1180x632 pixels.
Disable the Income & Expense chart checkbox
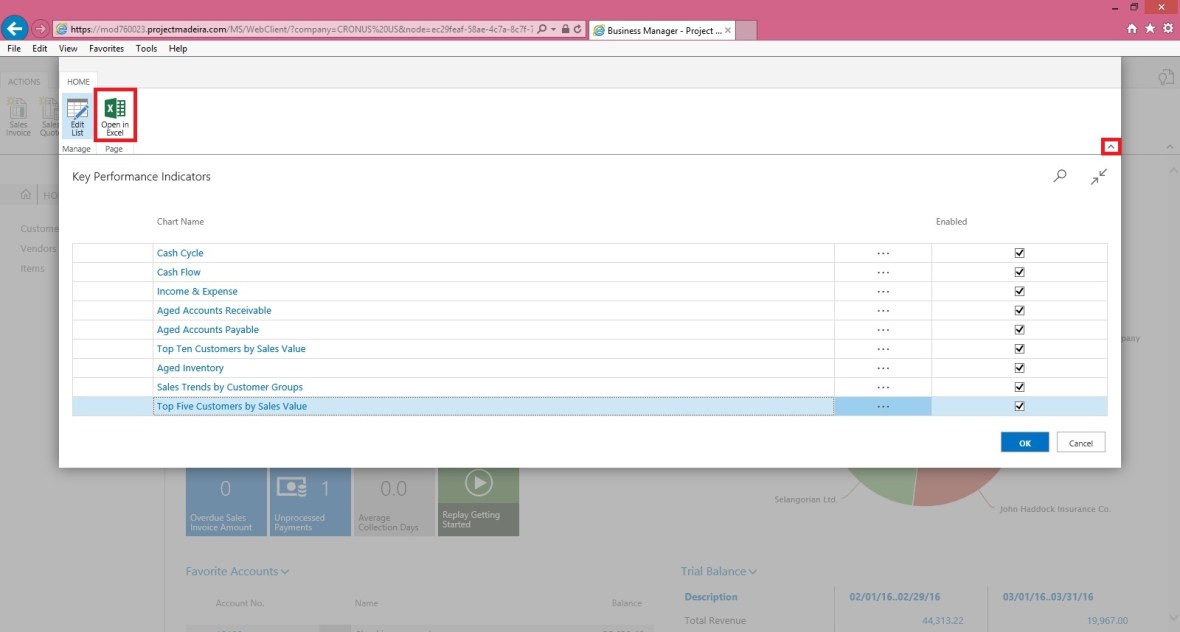coord(1019,291)
